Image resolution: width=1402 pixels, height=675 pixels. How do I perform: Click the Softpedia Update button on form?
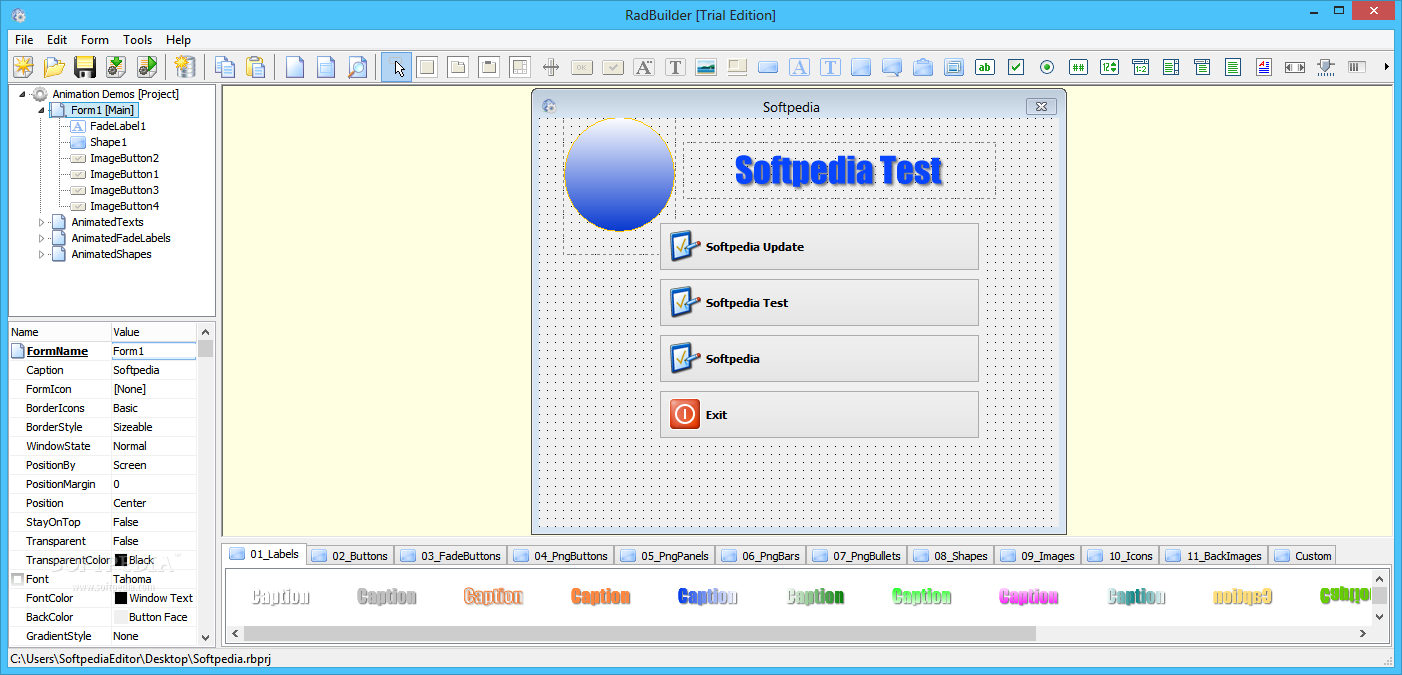coord(819,247)
